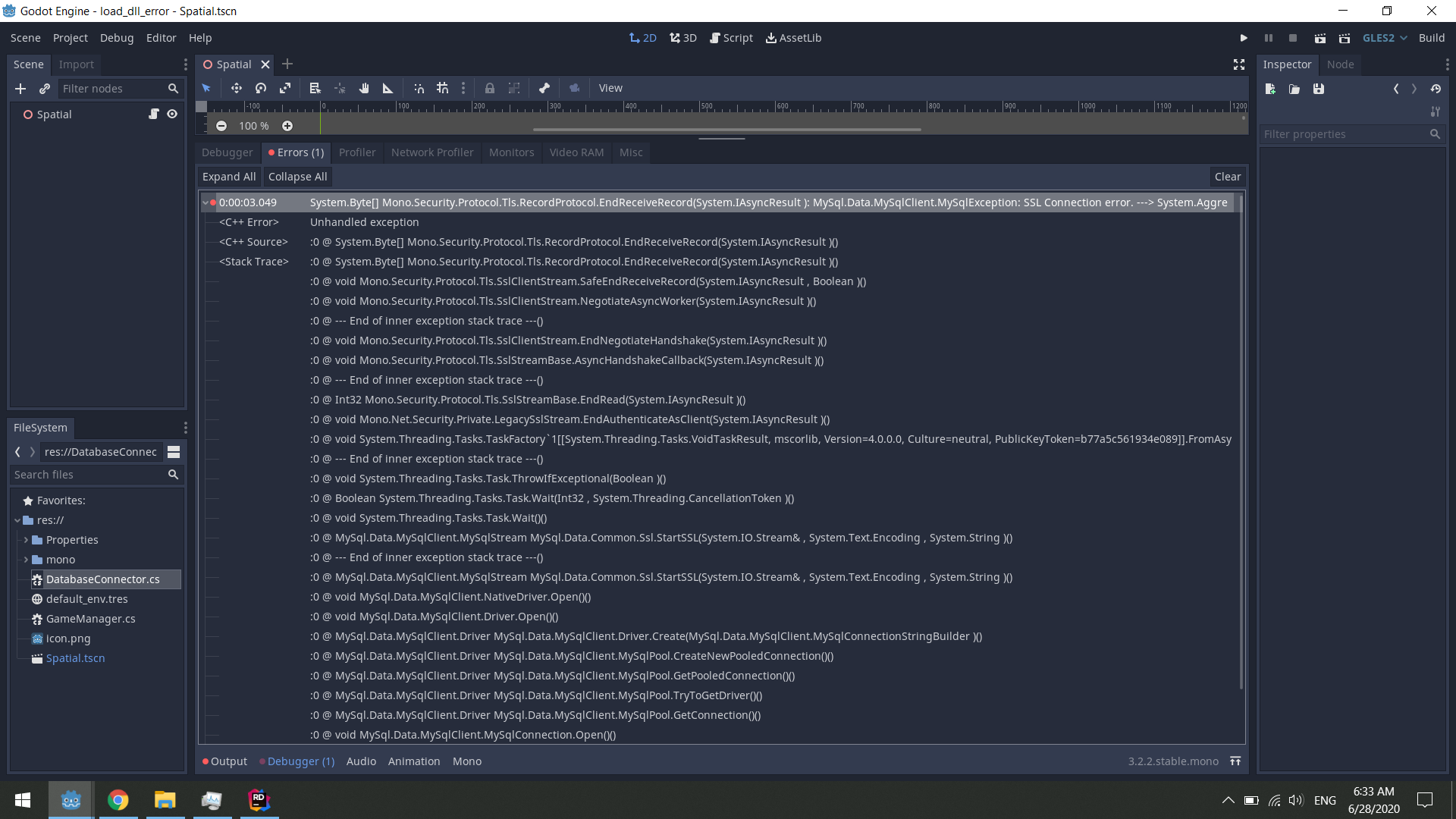Image resolution: width=1456 pixels, height=819 pixels.
Task: Click the skeleton bone icon in the toolbar
Action: pyautogui.click(x=544, y=88)
